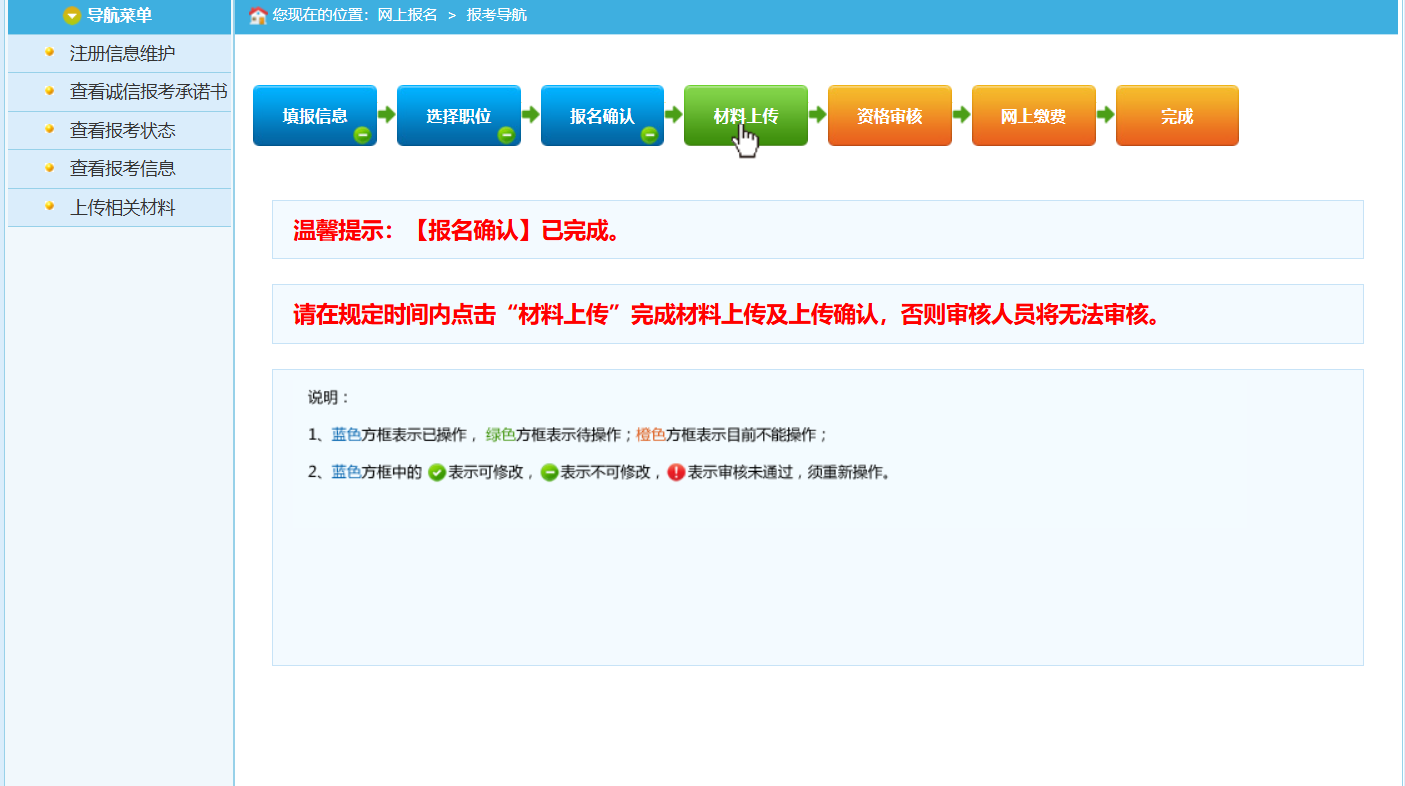Click green minus icon in the legend
The image size is (1405, 786).
[x=549, y=473]
